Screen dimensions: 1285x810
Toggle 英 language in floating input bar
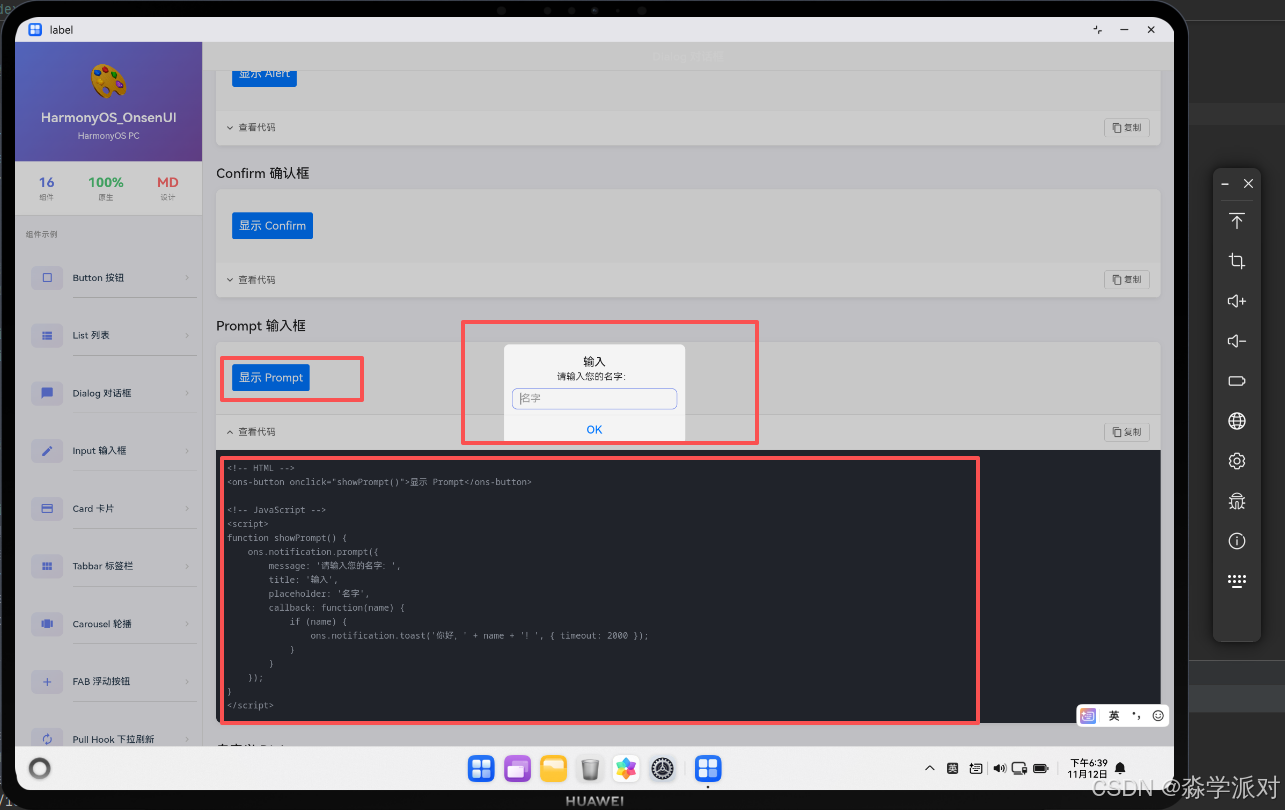pyautogui.click(x=1114, y=716)
